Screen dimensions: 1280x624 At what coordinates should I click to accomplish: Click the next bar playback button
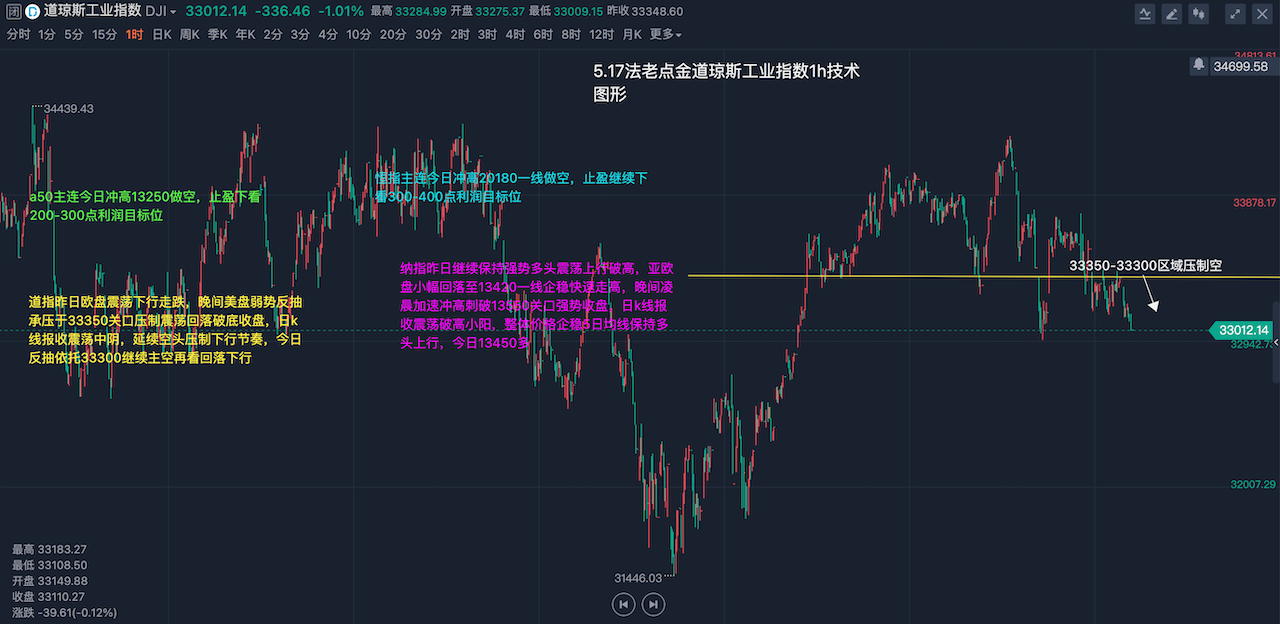click(653, 604)
